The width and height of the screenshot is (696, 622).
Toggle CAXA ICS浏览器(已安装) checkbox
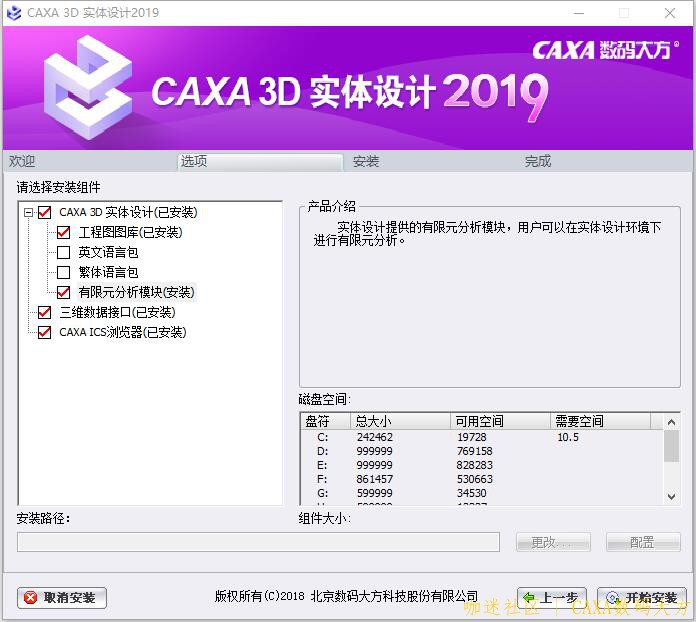click(44, 332)
